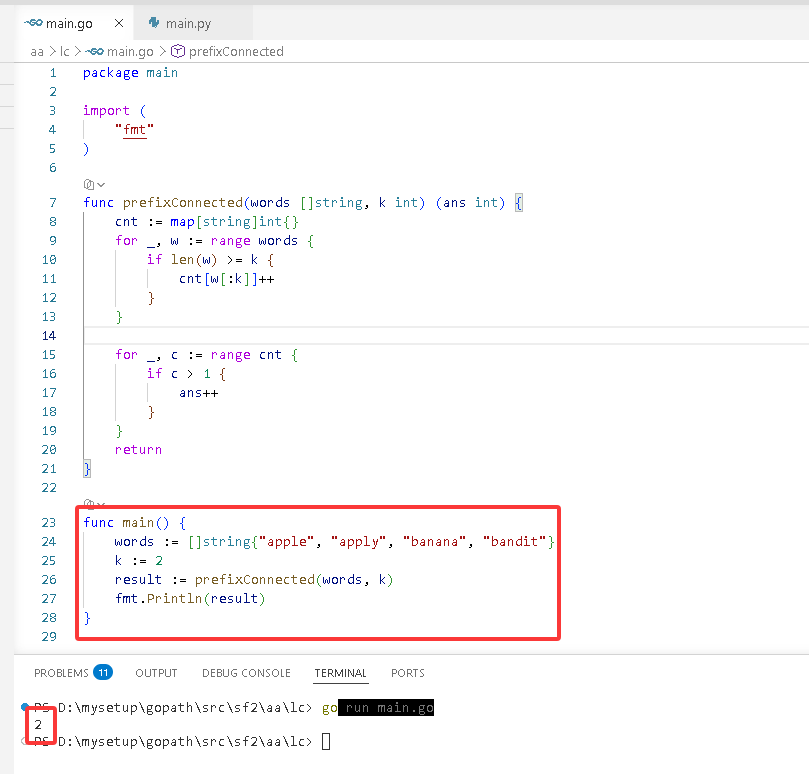
Task: Click 'ans++' on line 17
Action: 199,393
